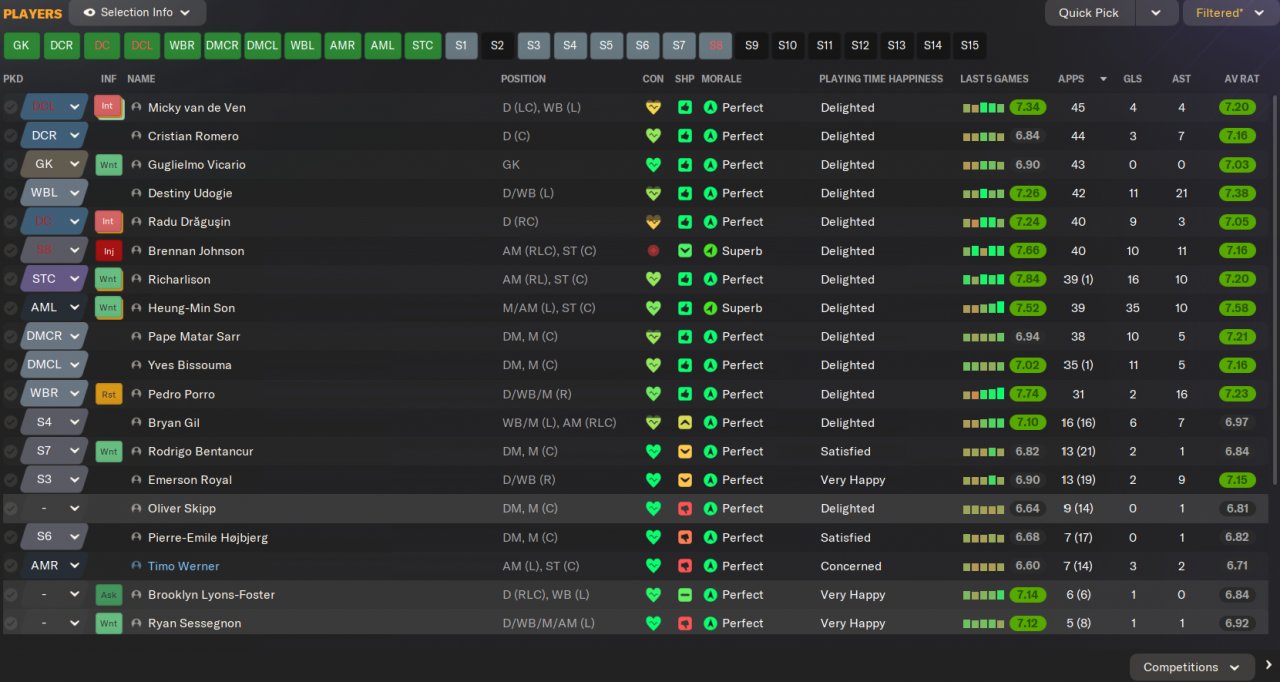Click the Rst rest icon for Pedro Porro

pyautogui.click(x=108, y=394)
